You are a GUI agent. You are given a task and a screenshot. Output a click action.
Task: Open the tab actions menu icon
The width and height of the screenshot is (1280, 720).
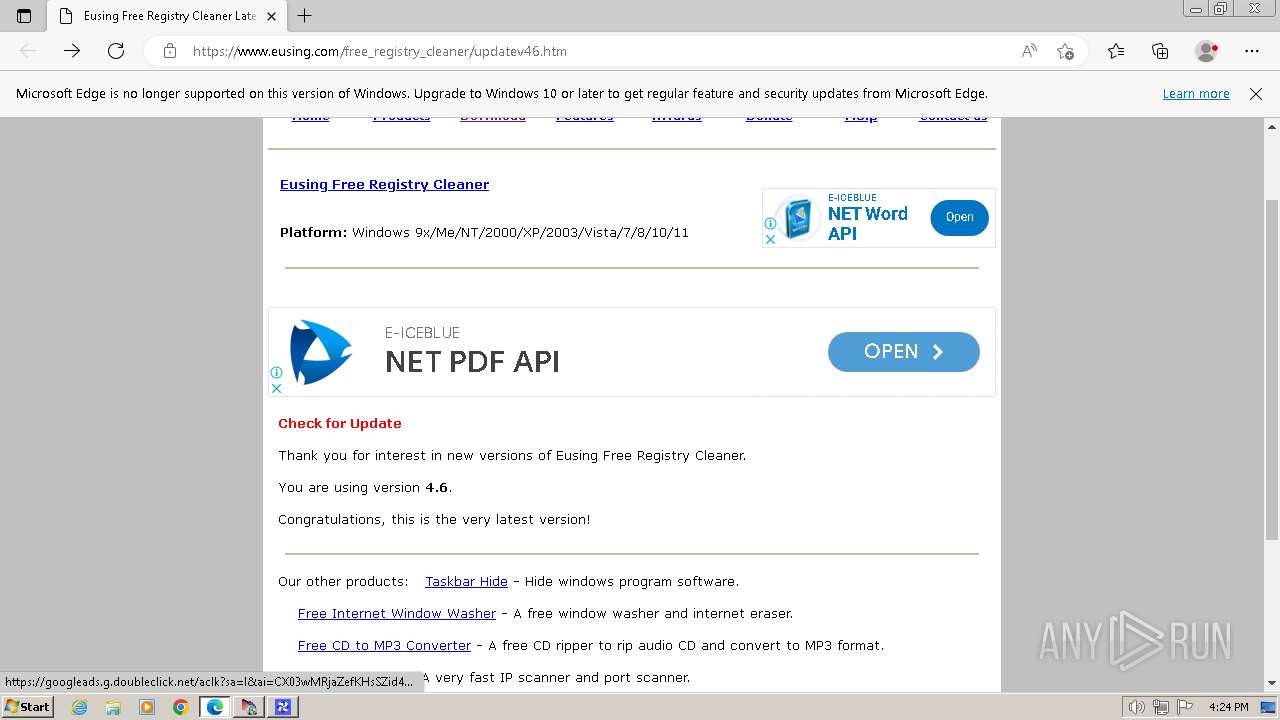(24, 16)
